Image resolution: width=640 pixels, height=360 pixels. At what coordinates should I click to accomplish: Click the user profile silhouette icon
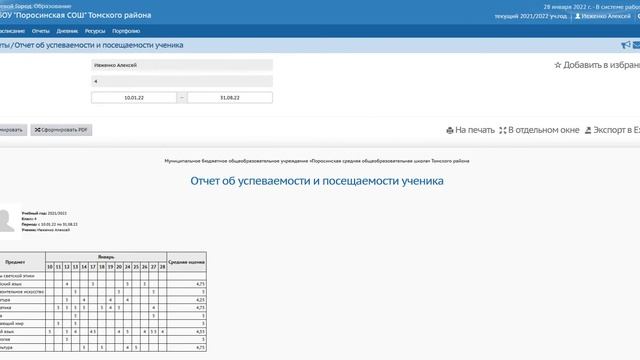point(578,16)
